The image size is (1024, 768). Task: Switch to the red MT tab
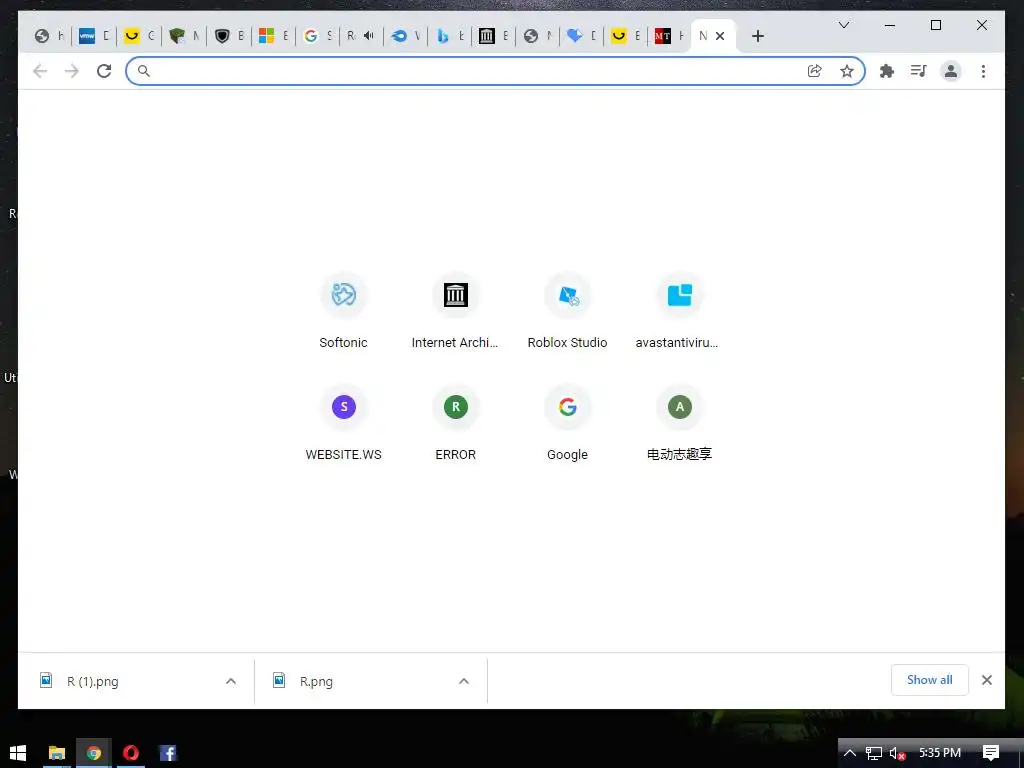[x=669, y=36]
